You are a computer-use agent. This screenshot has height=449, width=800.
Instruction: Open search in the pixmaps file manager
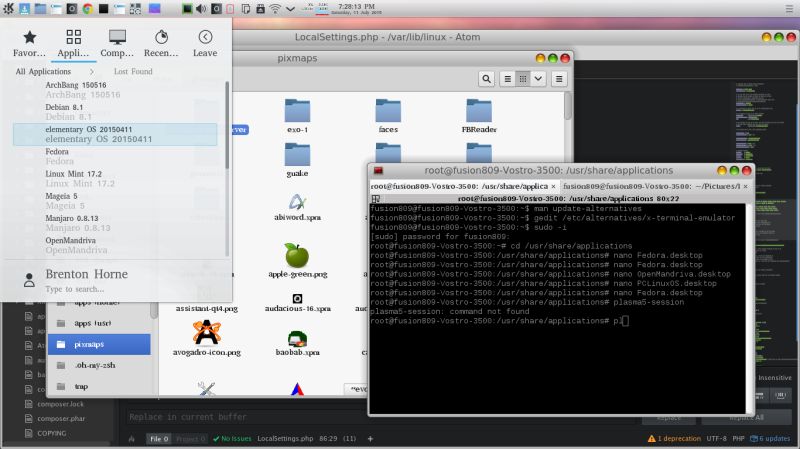(486, 79)
